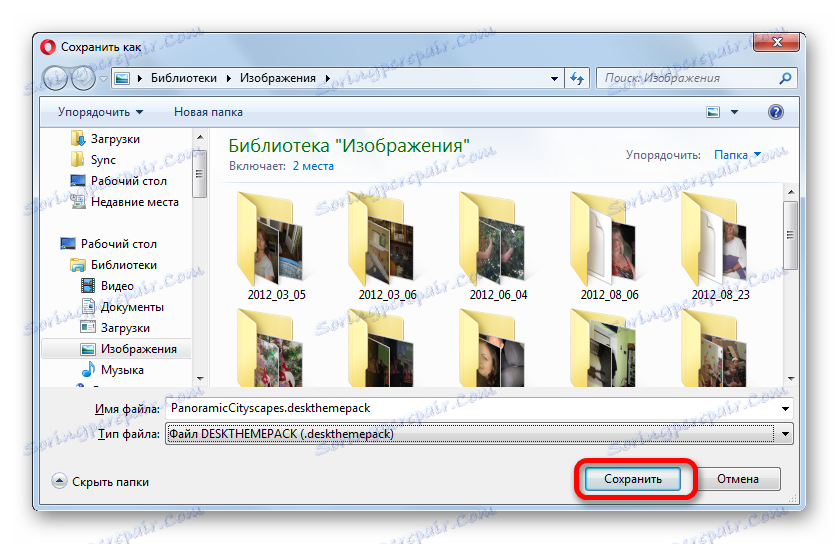Click the refresh button next to address bar
839x544 pixels.
(x=577, y=78)
